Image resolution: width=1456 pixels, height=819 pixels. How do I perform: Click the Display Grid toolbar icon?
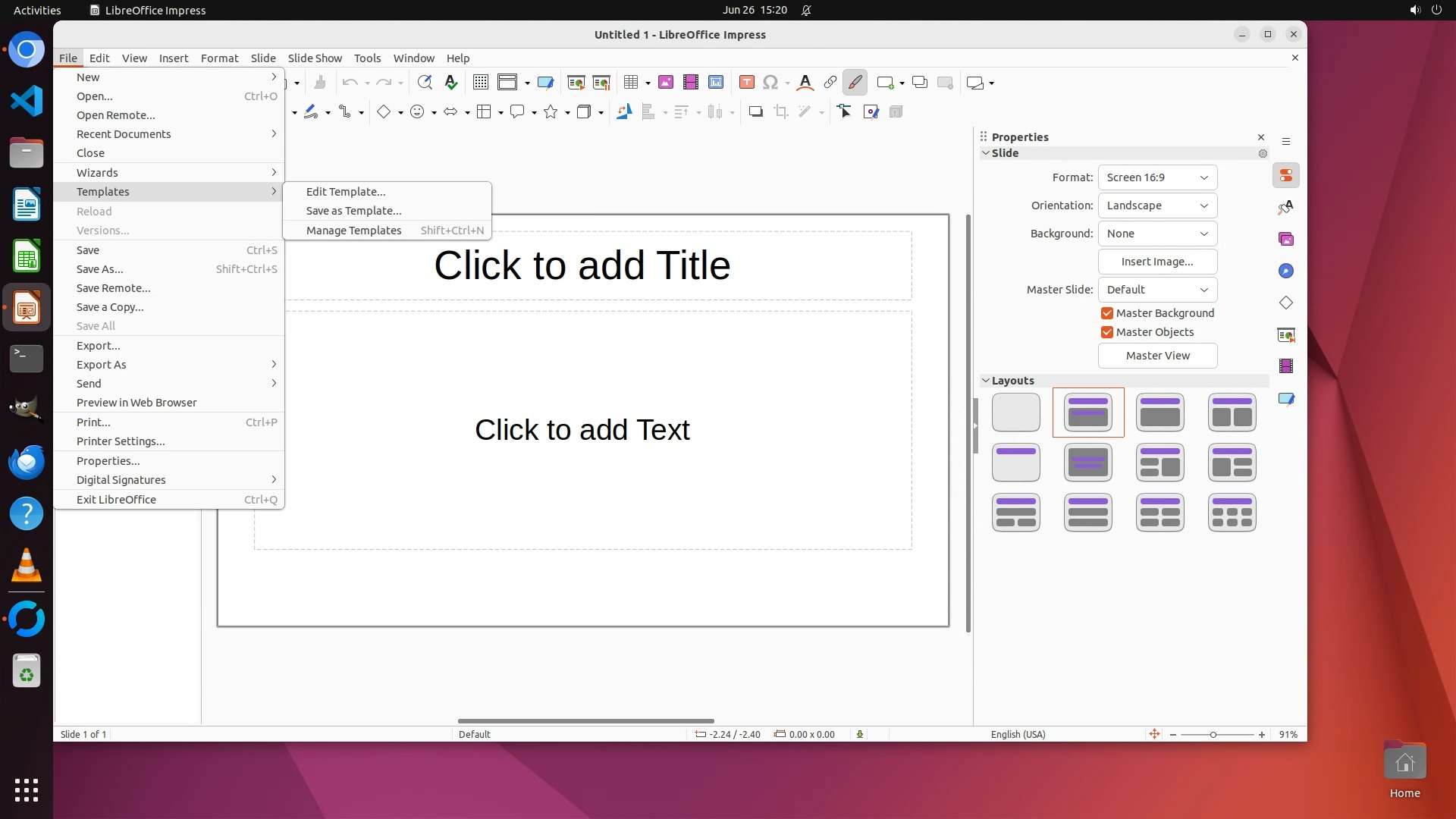tap(480, 83)
